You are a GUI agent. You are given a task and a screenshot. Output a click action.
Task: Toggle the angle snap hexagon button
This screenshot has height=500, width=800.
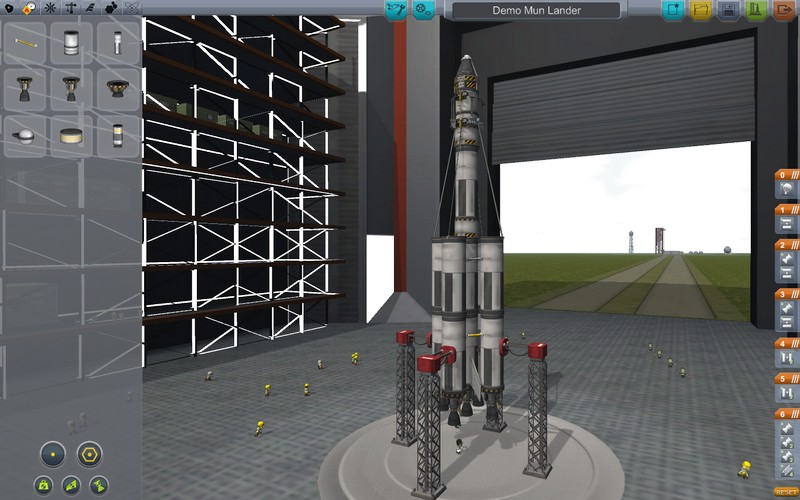pos(89,454)
